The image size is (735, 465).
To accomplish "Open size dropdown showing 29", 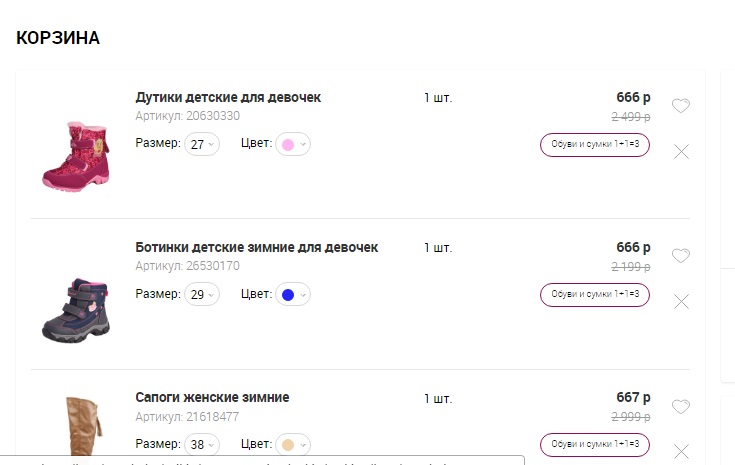I will (201, 295).
